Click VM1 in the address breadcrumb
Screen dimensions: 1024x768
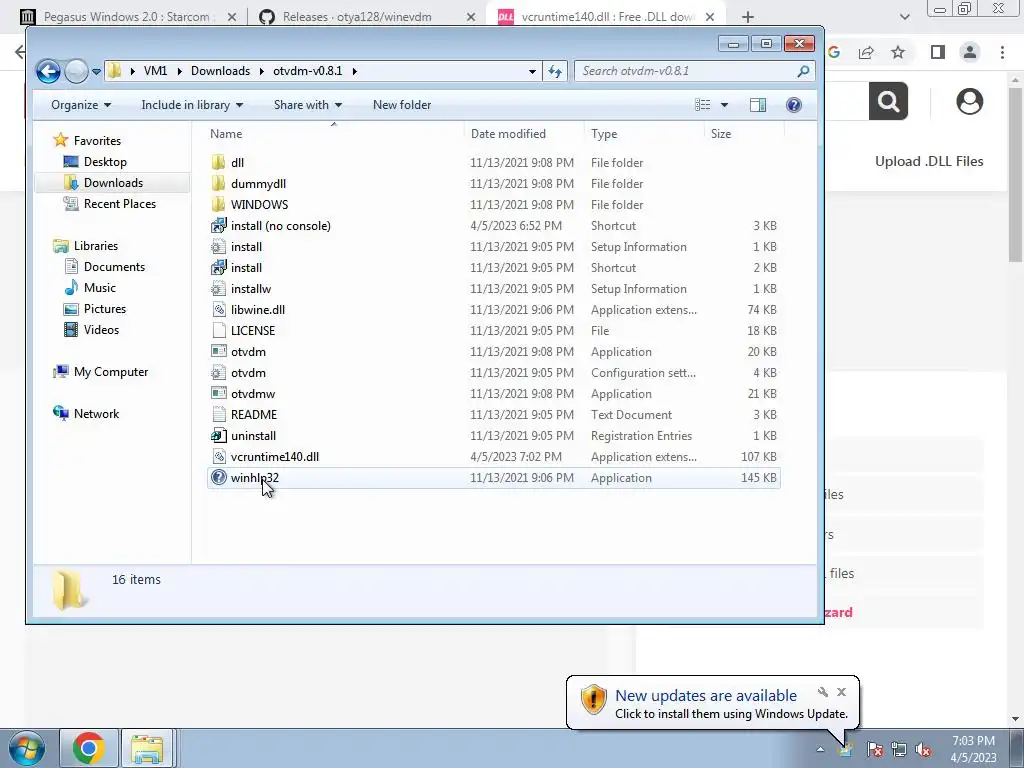coord(155,71)
